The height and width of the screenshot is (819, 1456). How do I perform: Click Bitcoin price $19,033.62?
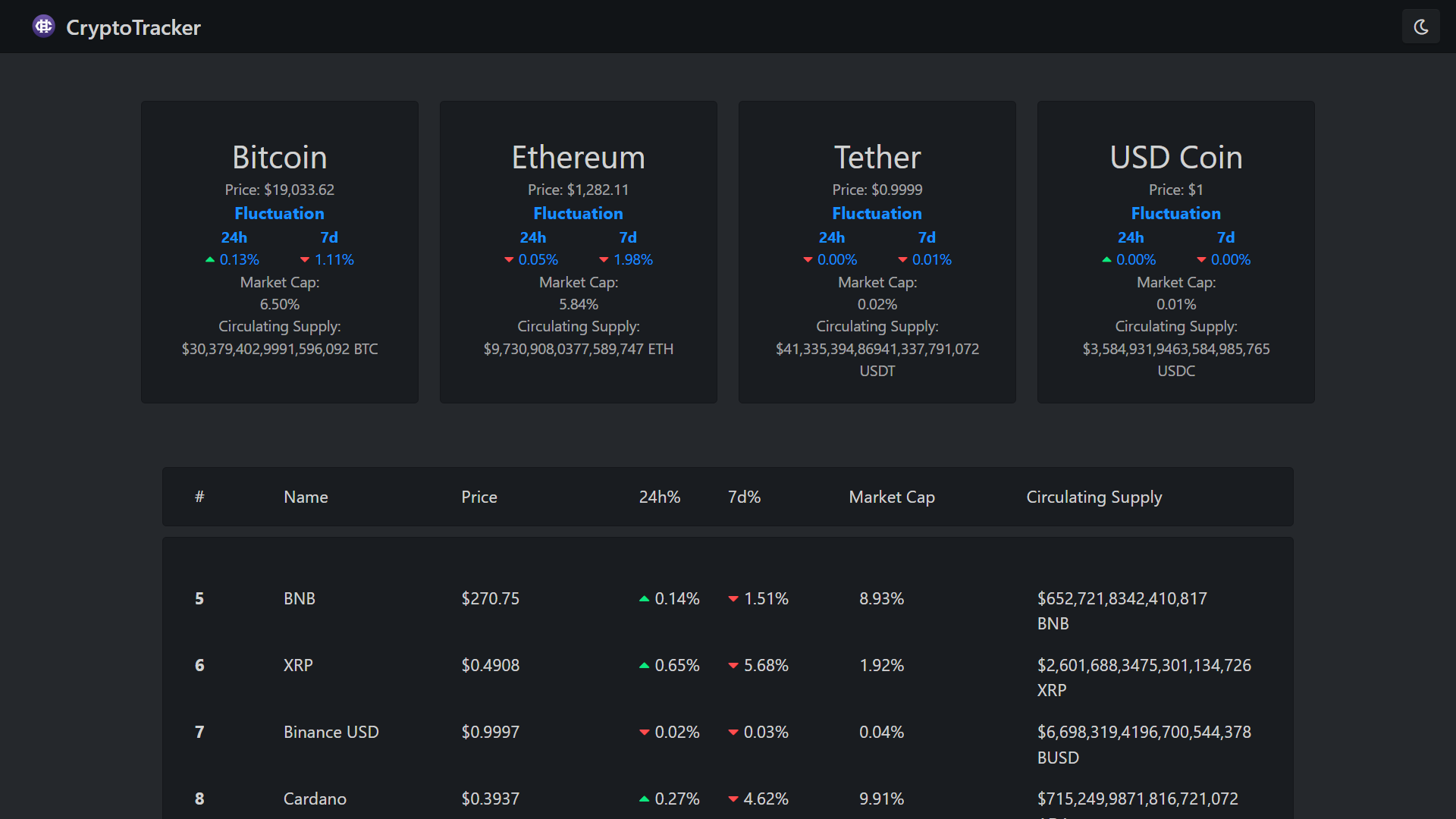pos(299,190)
